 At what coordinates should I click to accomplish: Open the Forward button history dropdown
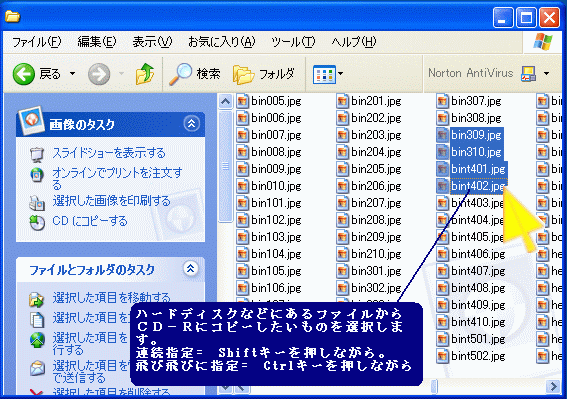[x=122, y=74]
